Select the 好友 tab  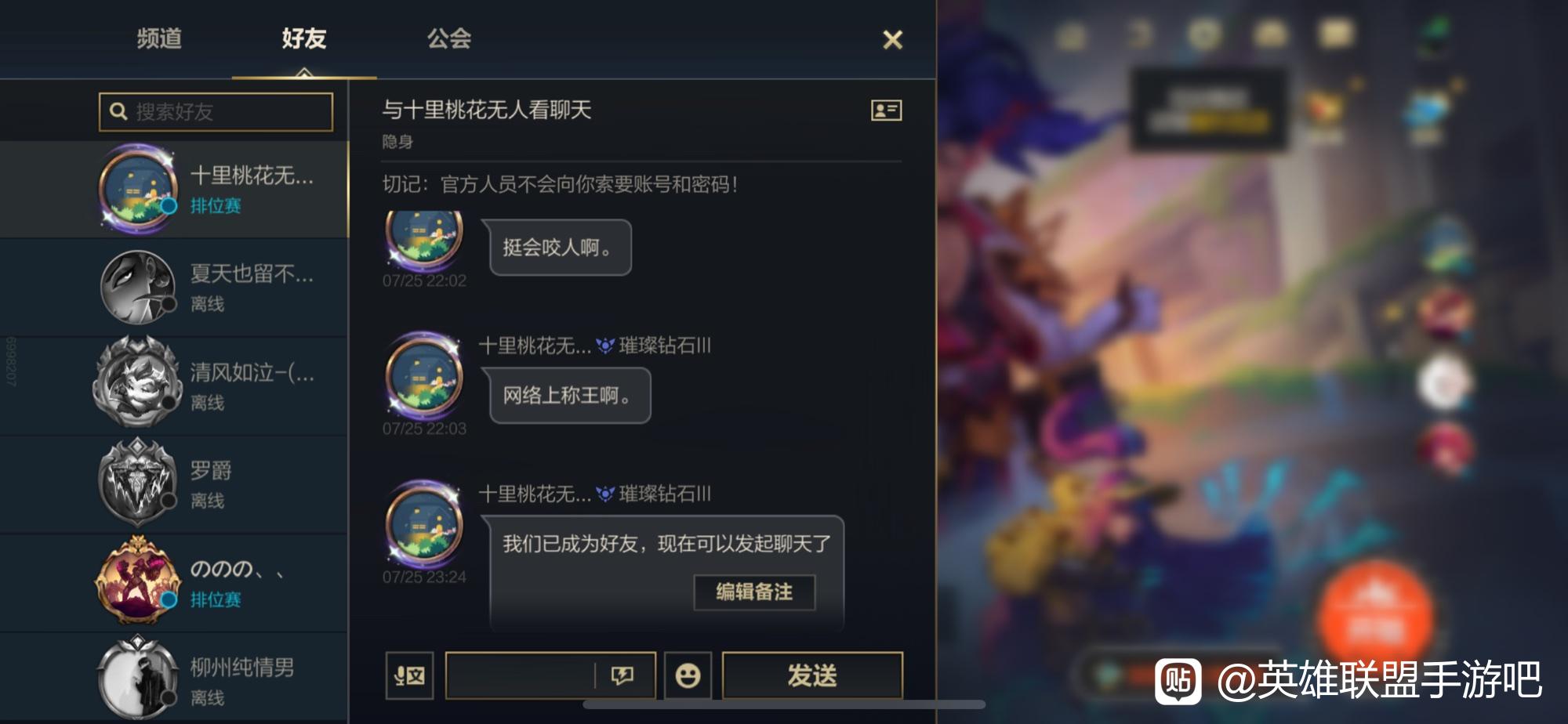(304, 38)
